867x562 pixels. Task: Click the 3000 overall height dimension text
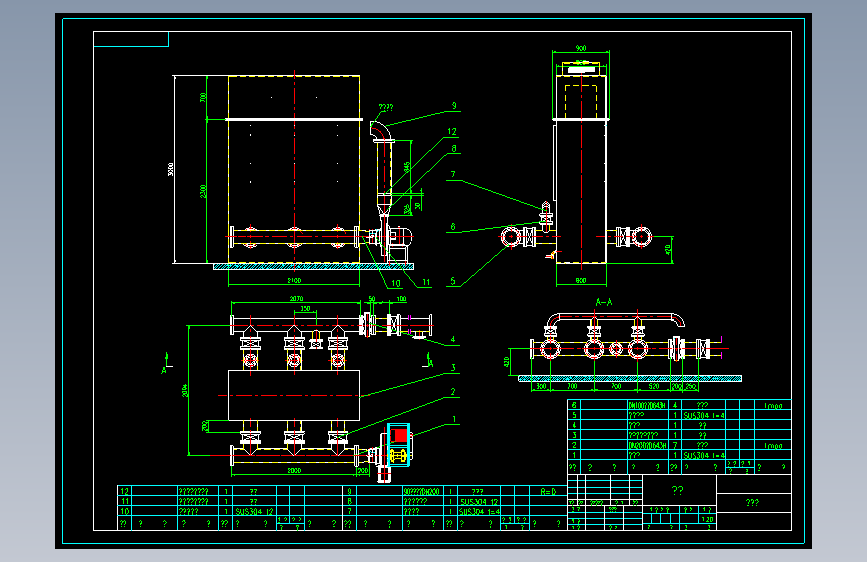tap(171, 169)
